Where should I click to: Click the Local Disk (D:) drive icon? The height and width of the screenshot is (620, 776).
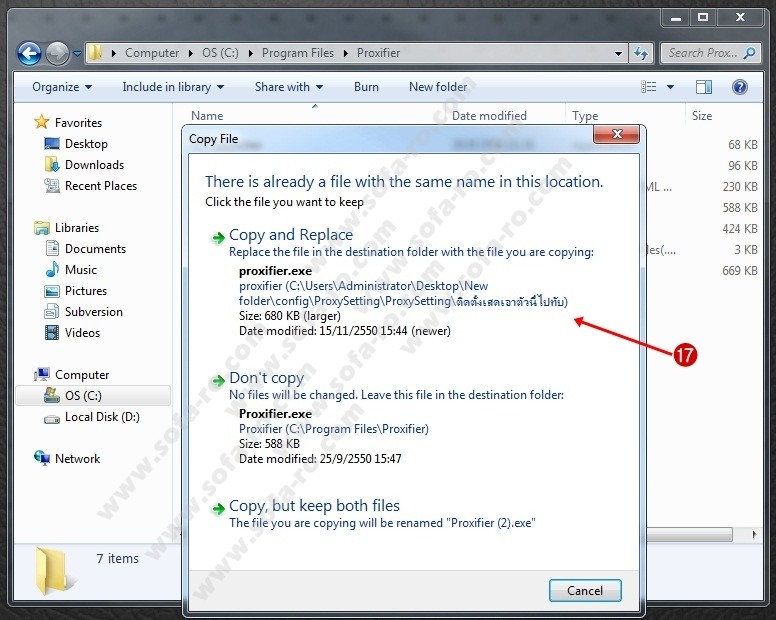[51, 419]
